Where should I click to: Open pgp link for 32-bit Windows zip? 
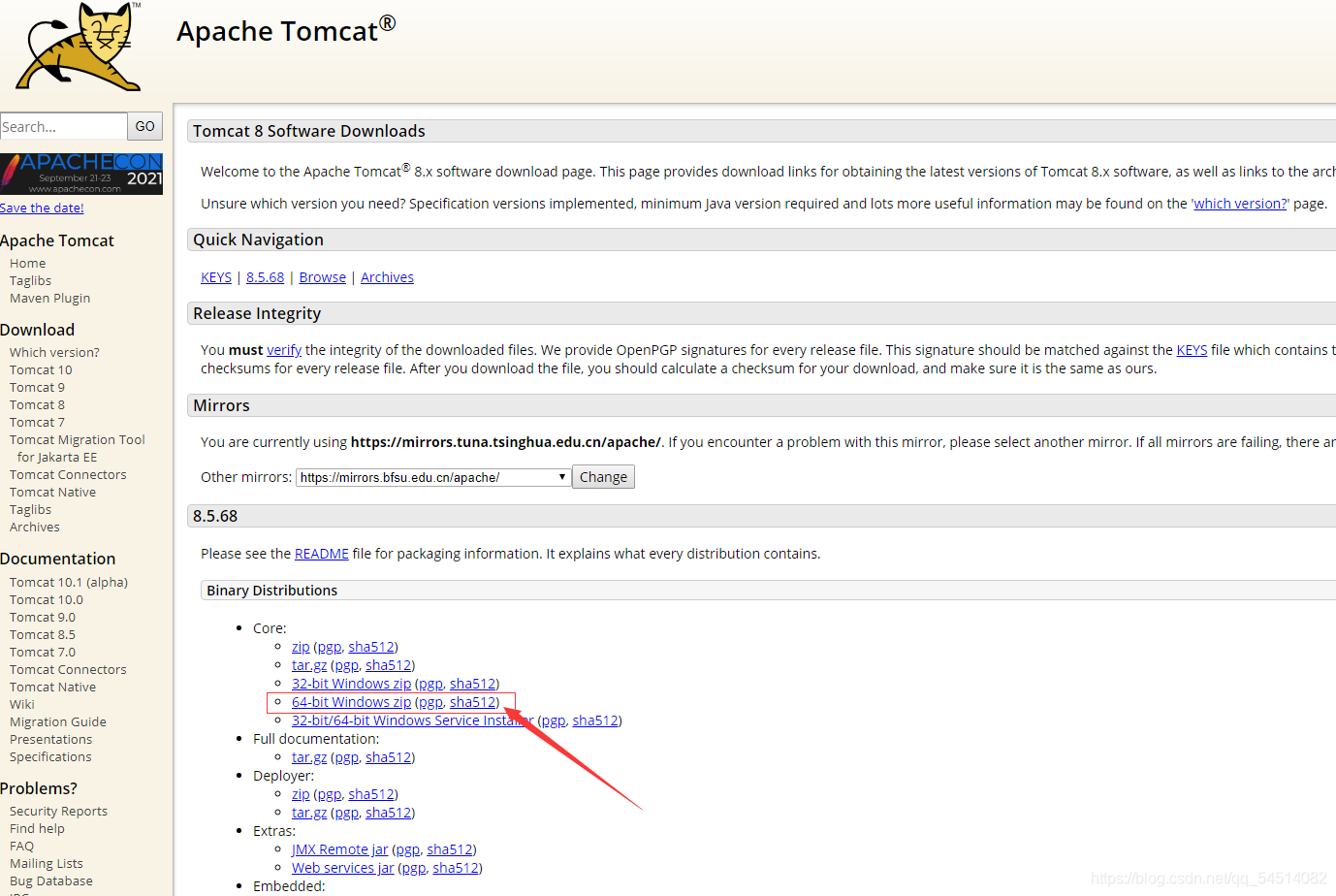(431, 684)
